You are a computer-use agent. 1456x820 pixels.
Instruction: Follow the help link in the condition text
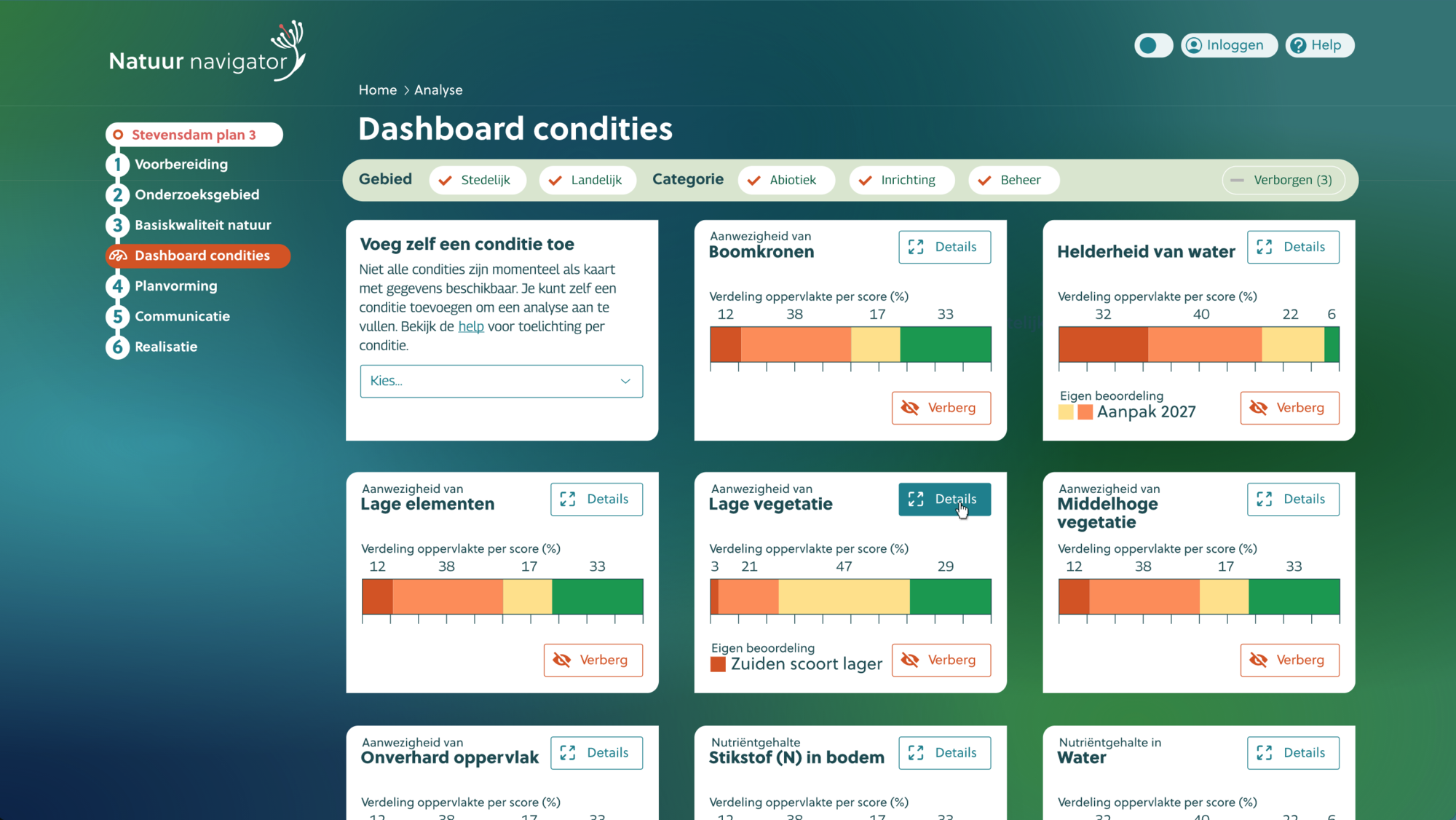pos(471,326)
